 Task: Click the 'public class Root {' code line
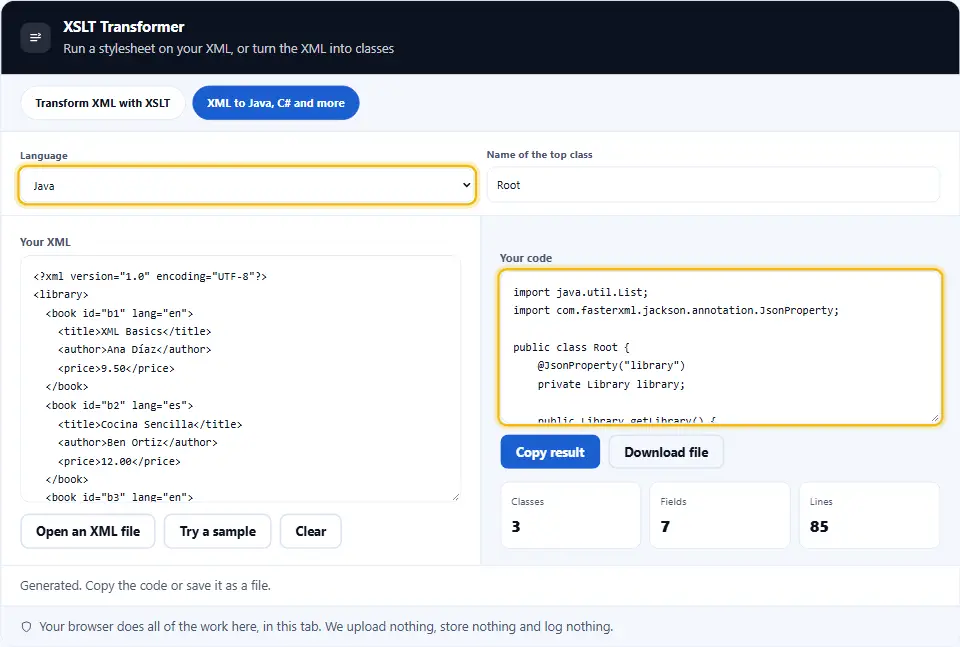571,348
